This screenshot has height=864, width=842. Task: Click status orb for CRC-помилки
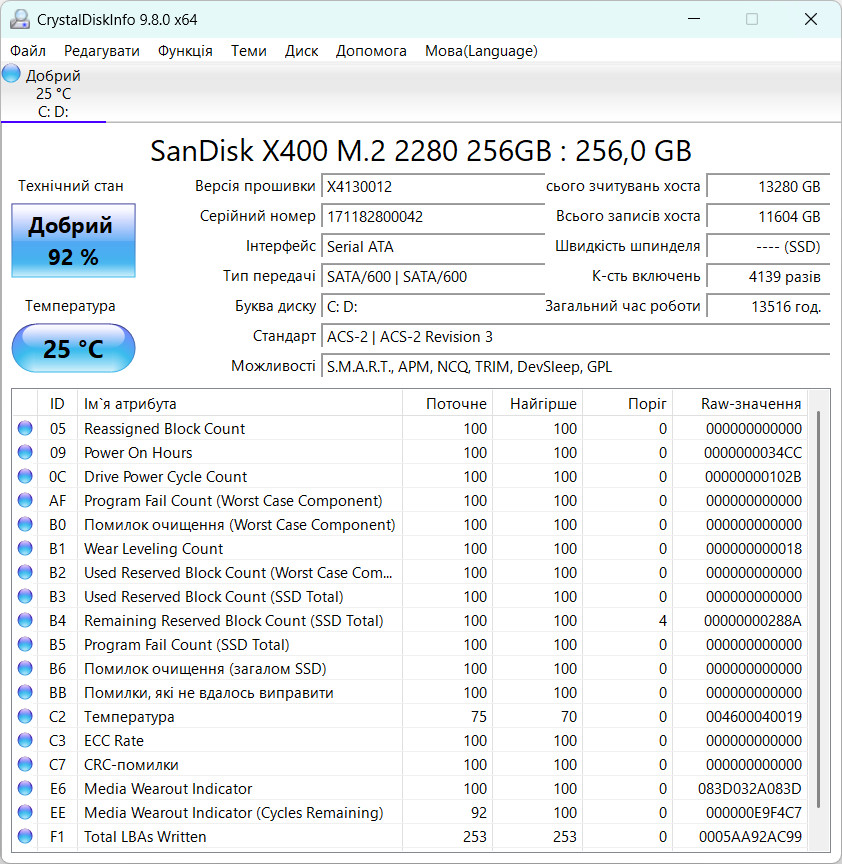tap(25, 764)
